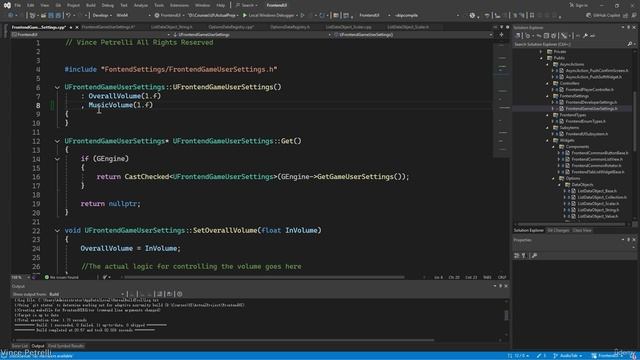Expand the Private folder in Solution Explorer
This screenshot has height=360, width=640.
[x=541, y=51]
